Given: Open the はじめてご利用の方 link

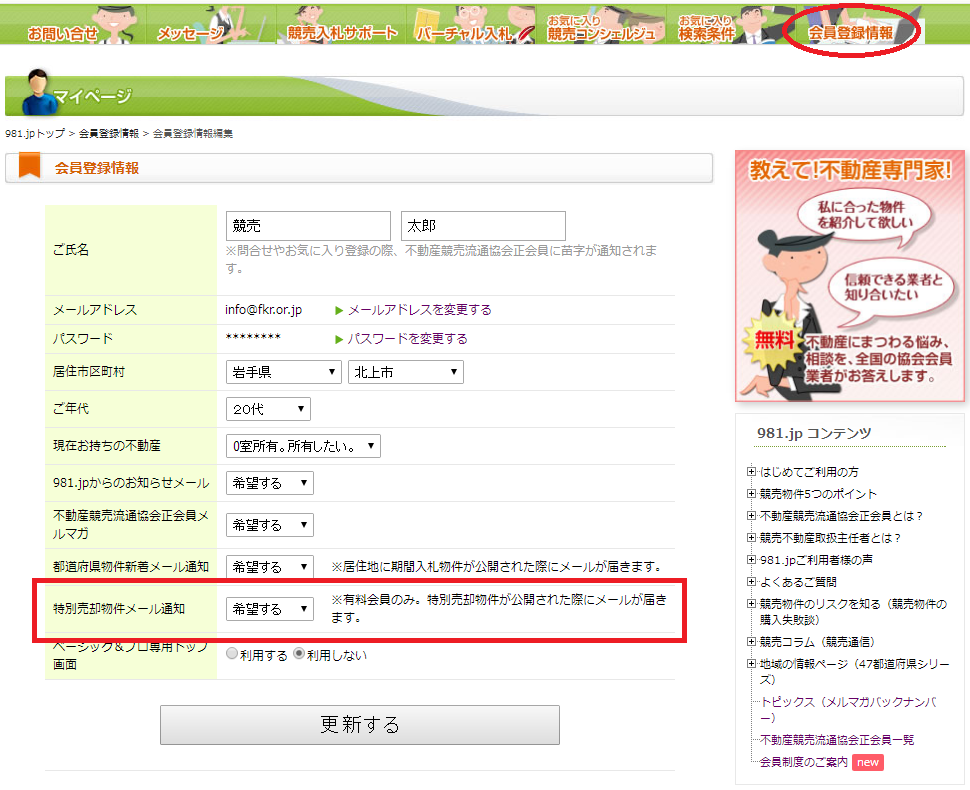Looking at the screenshot, I should [x=809, y=472].
